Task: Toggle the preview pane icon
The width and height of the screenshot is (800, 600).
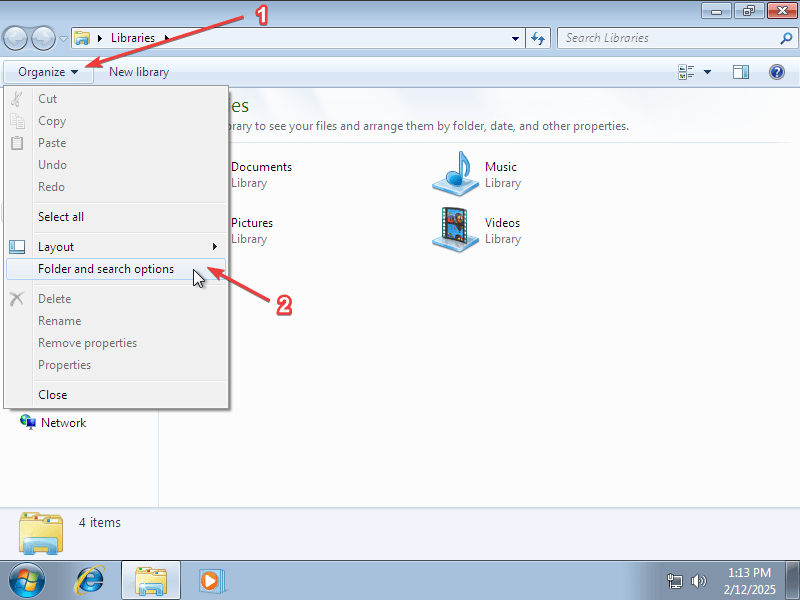Action: point(741,72)
